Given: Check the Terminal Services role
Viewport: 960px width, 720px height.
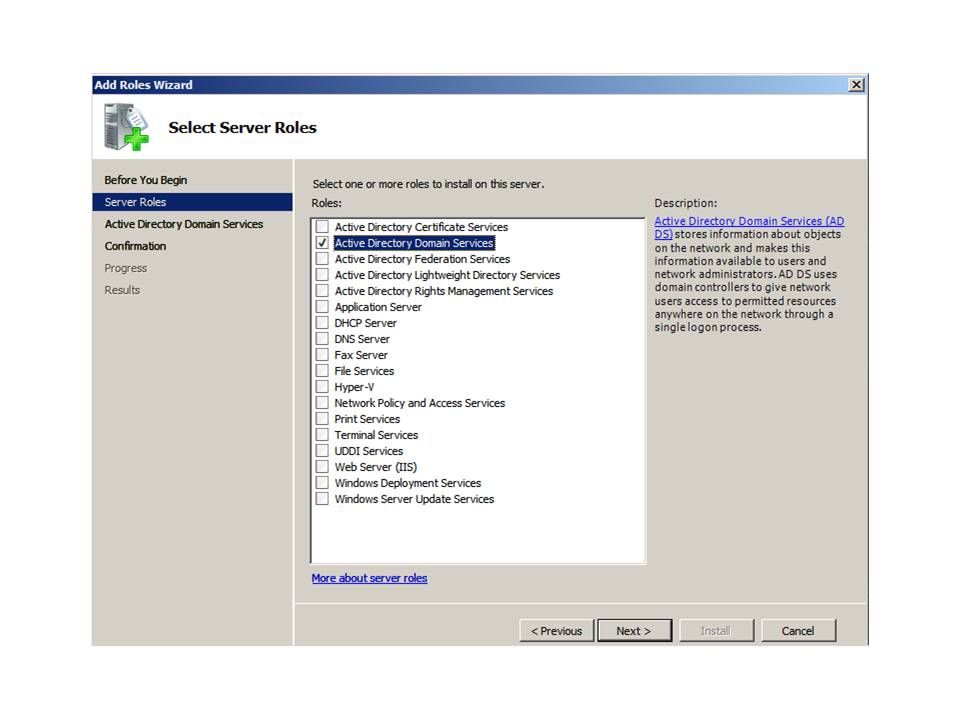Looking at the screenshot, I should click(322, 435).
